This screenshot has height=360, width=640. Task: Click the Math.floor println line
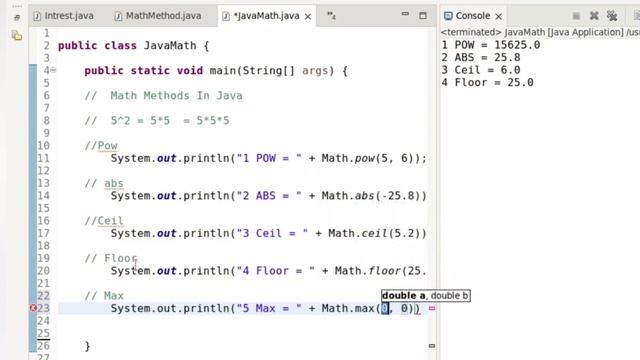[x=269, y=271]
